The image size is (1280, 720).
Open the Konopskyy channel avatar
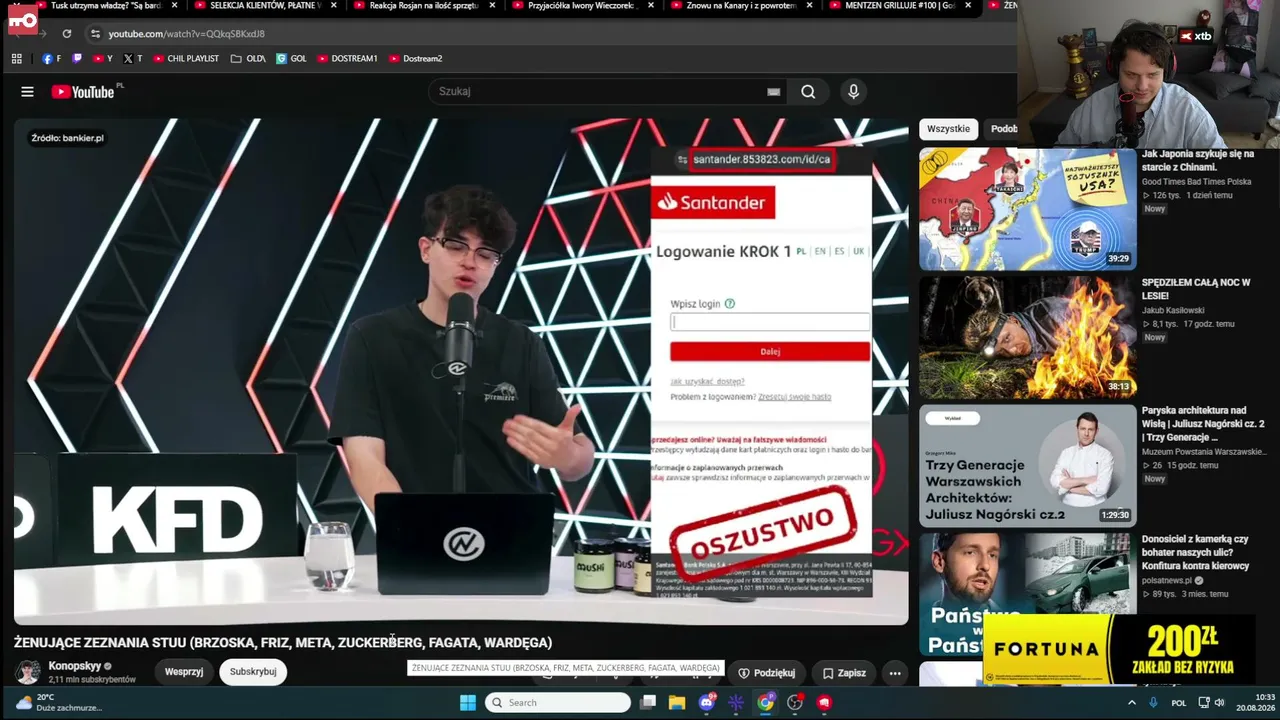pos(28,672)
